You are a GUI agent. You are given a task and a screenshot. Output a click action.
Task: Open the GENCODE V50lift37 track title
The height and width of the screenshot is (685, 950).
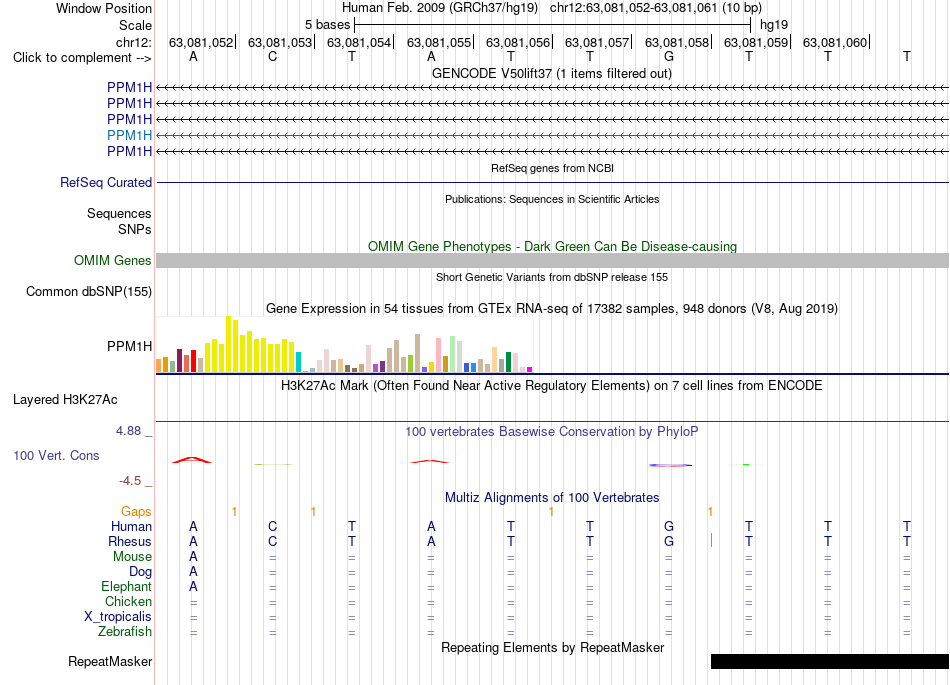pyautogui.click(x=552, y=73)
